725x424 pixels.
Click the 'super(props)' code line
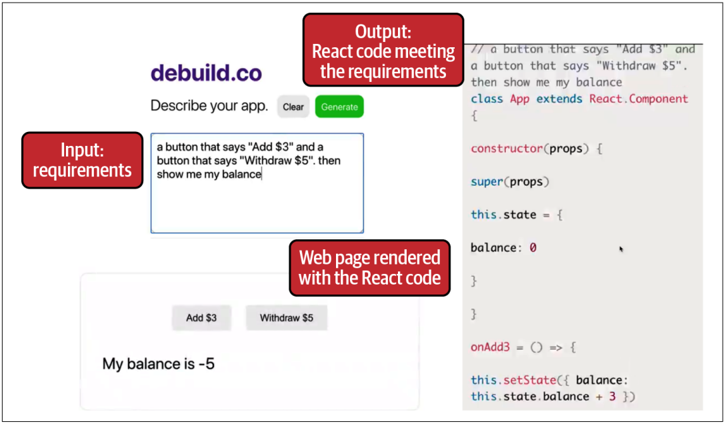(510, 182)
